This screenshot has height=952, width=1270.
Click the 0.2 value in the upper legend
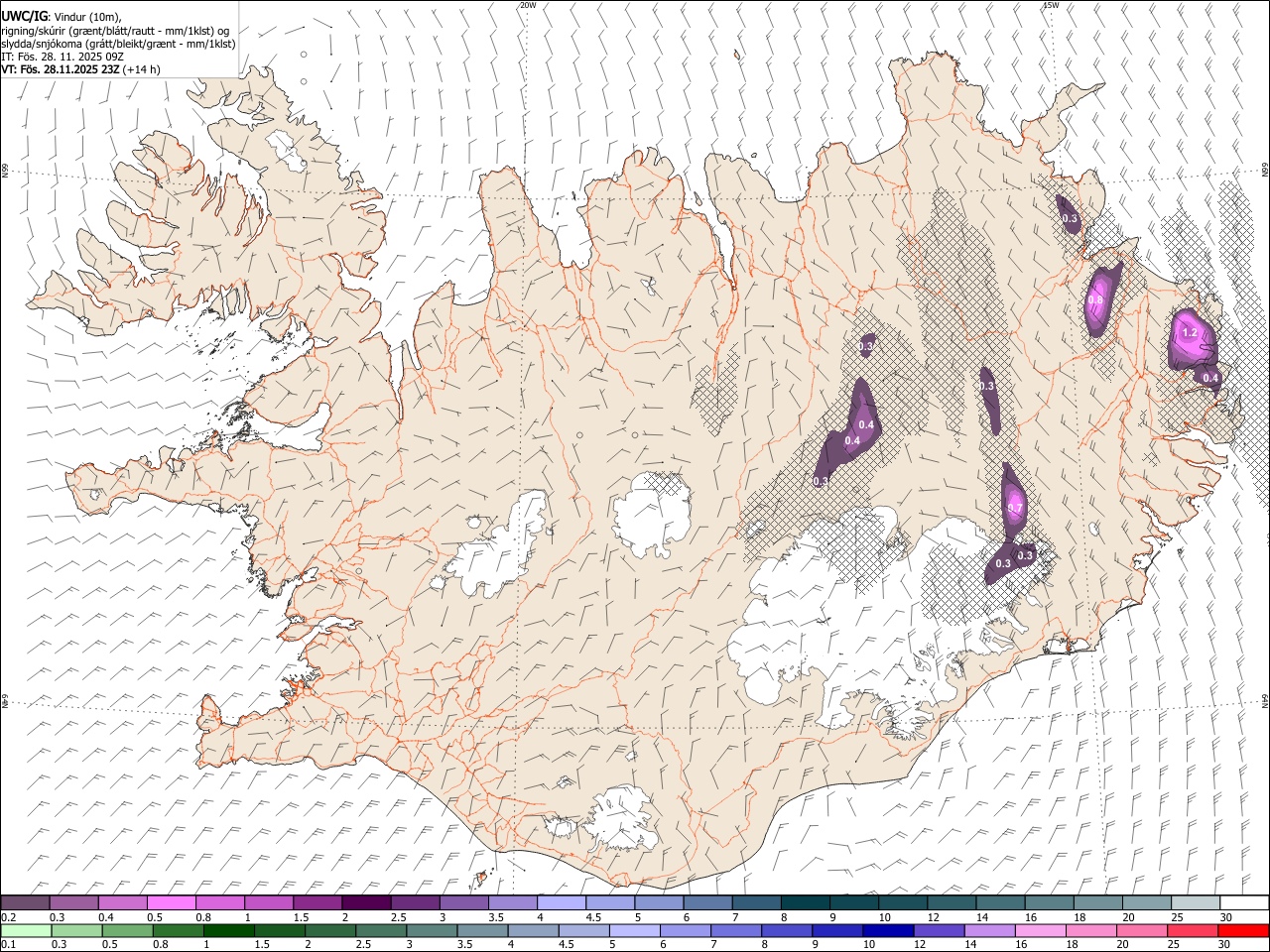click(x=8, y=917)
